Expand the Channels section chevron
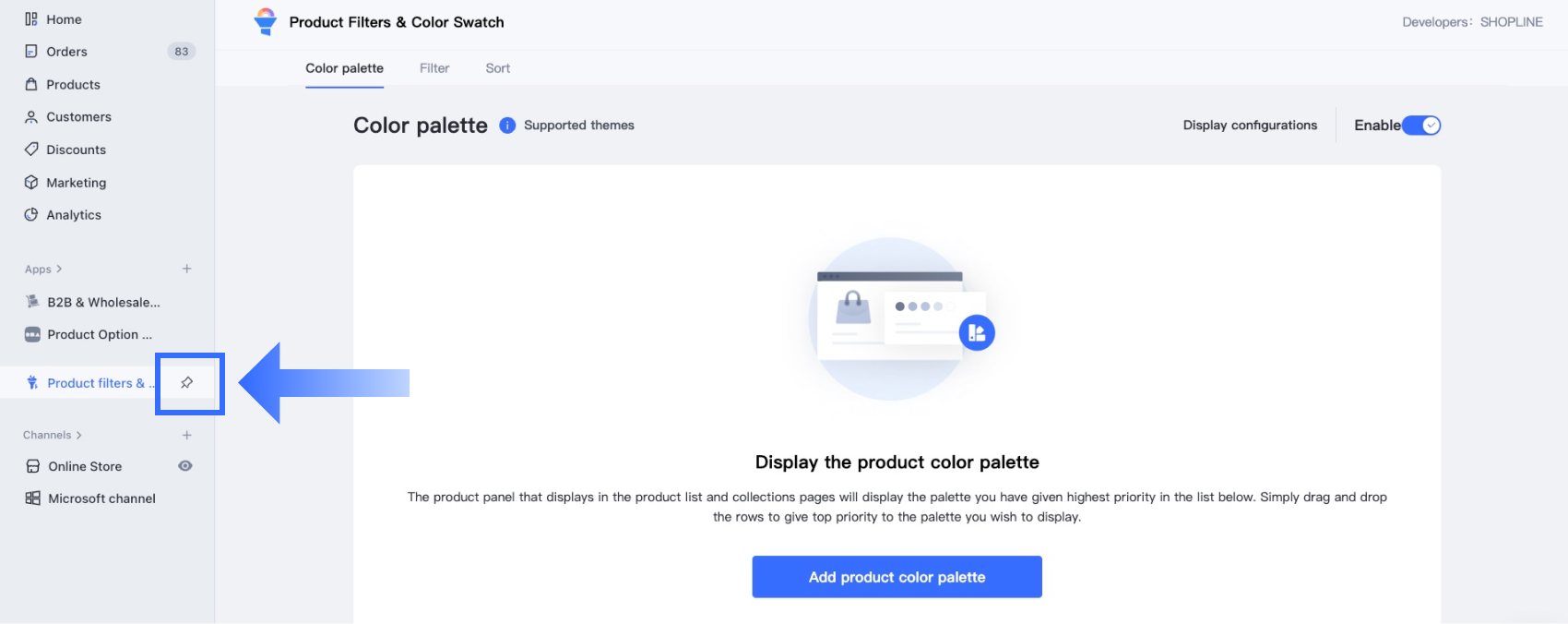 click(x=79, y=435)
